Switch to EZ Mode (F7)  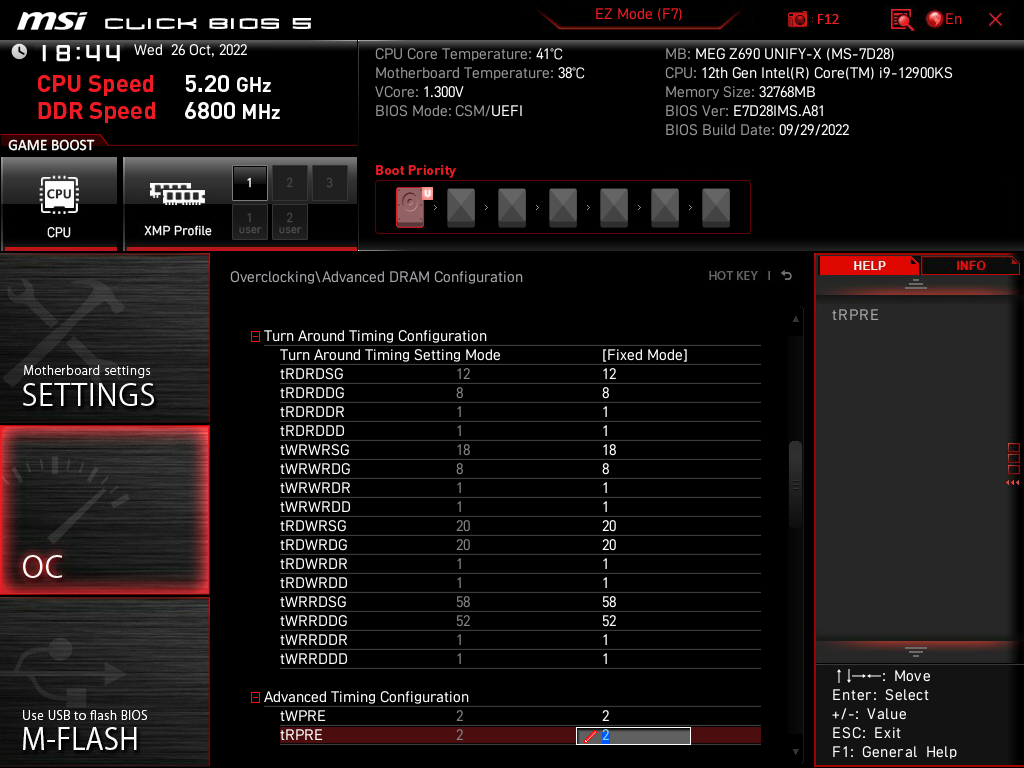pos(638,15)
